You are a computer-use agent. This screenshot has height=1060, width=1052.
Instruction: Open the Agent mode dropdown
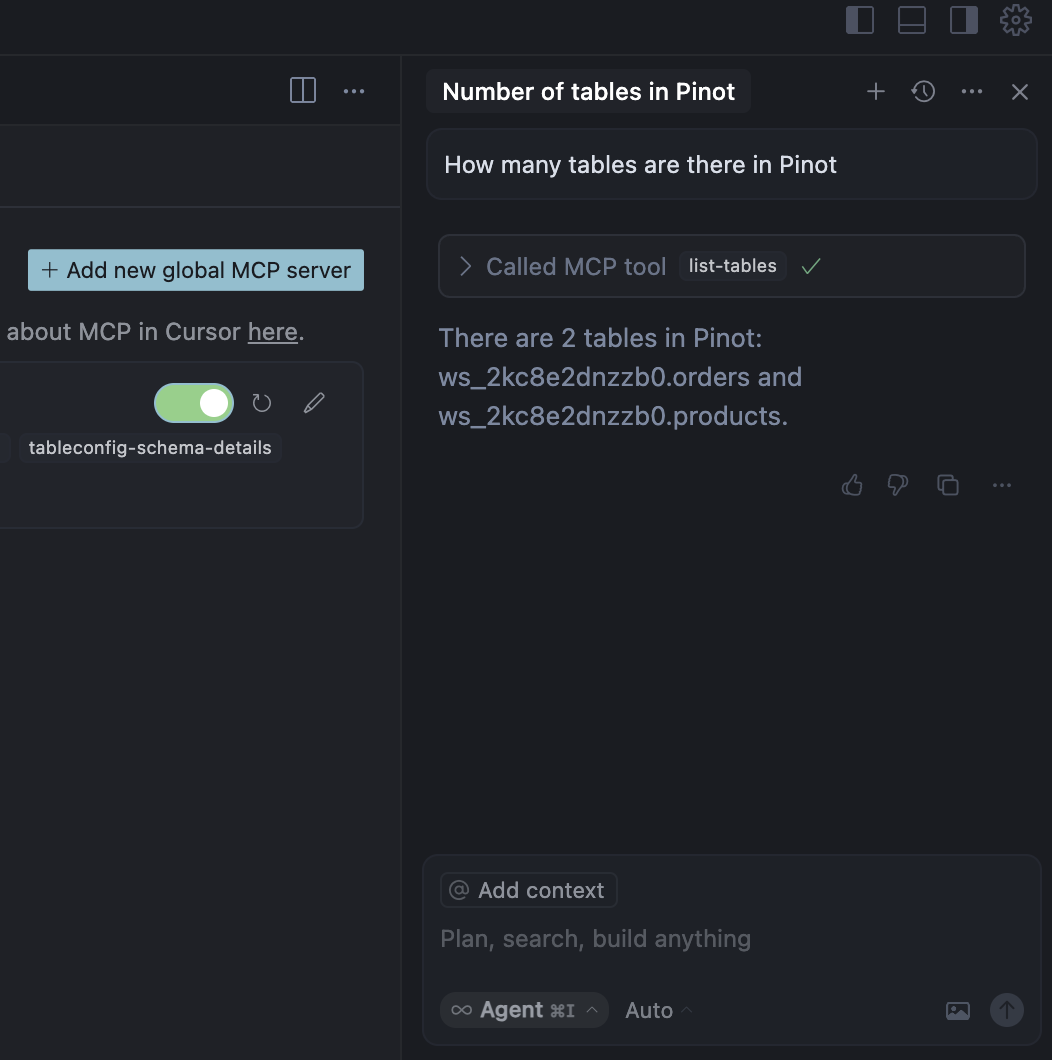pos(524,1010)
